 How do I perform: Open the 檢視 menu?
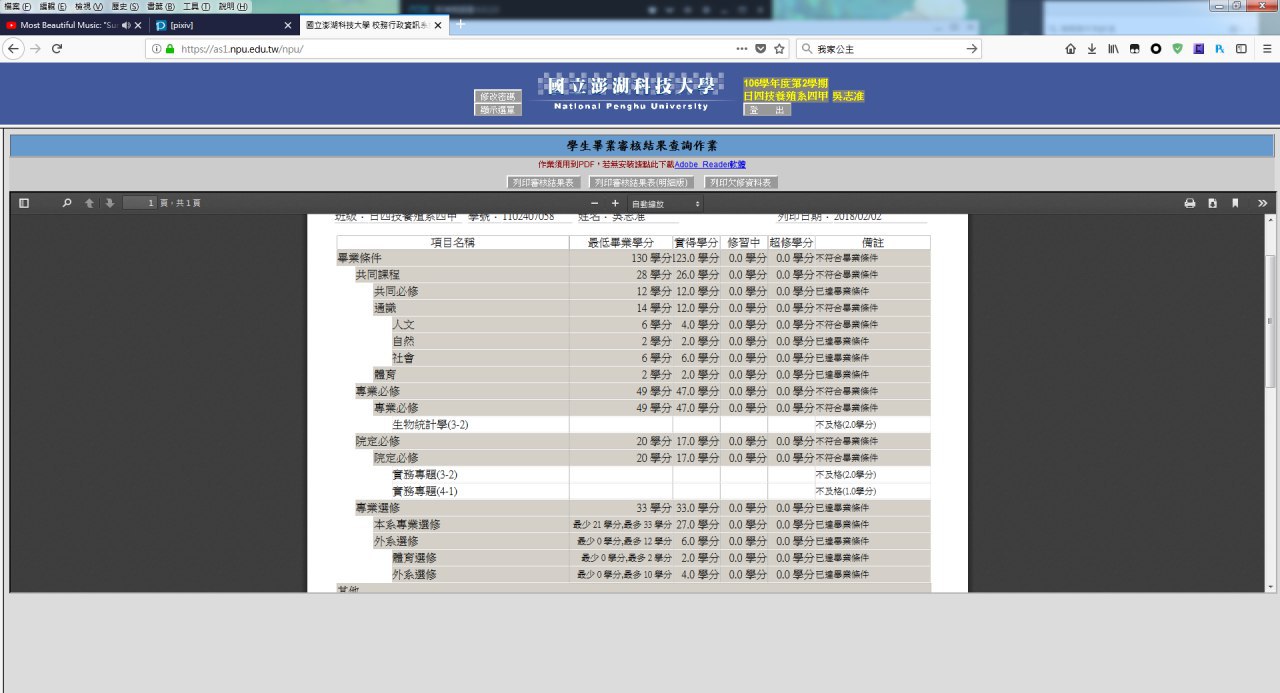[89, 6]
